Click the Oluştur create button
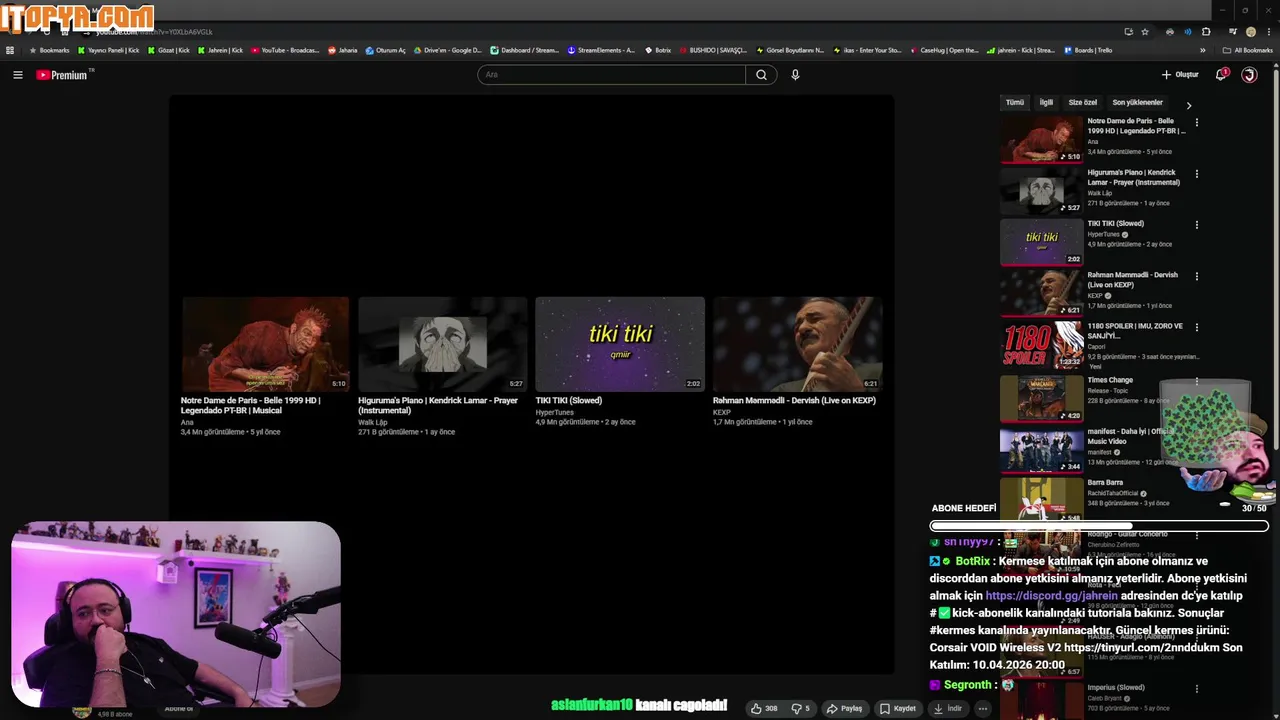 [x=1180, y=75]
